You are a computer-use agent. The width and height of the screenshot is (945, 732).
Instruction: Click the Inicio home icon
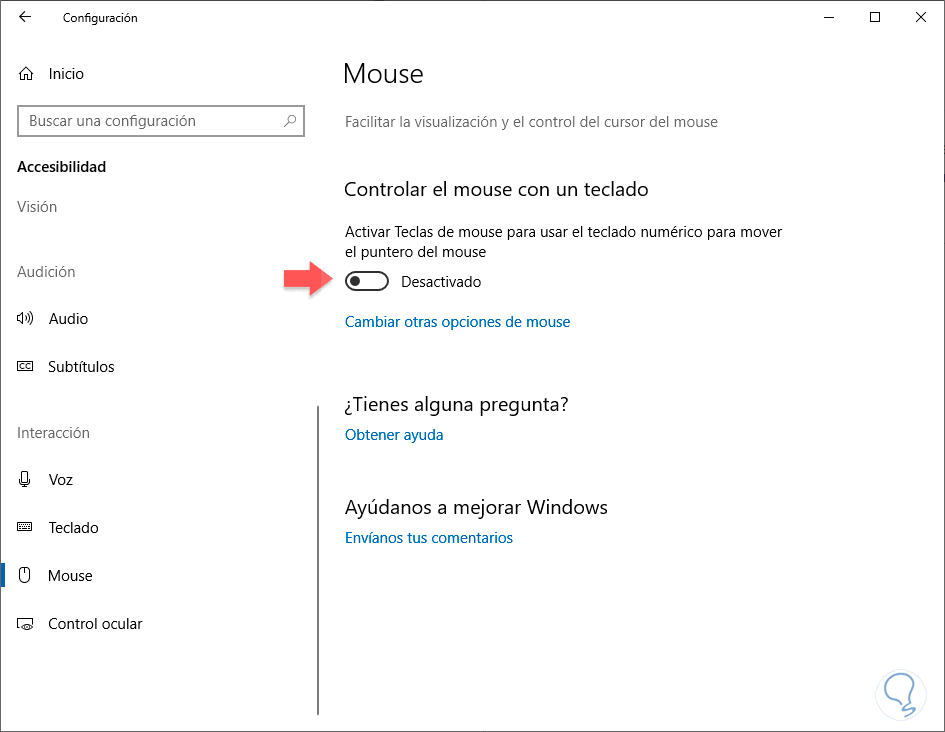(26, 74)
